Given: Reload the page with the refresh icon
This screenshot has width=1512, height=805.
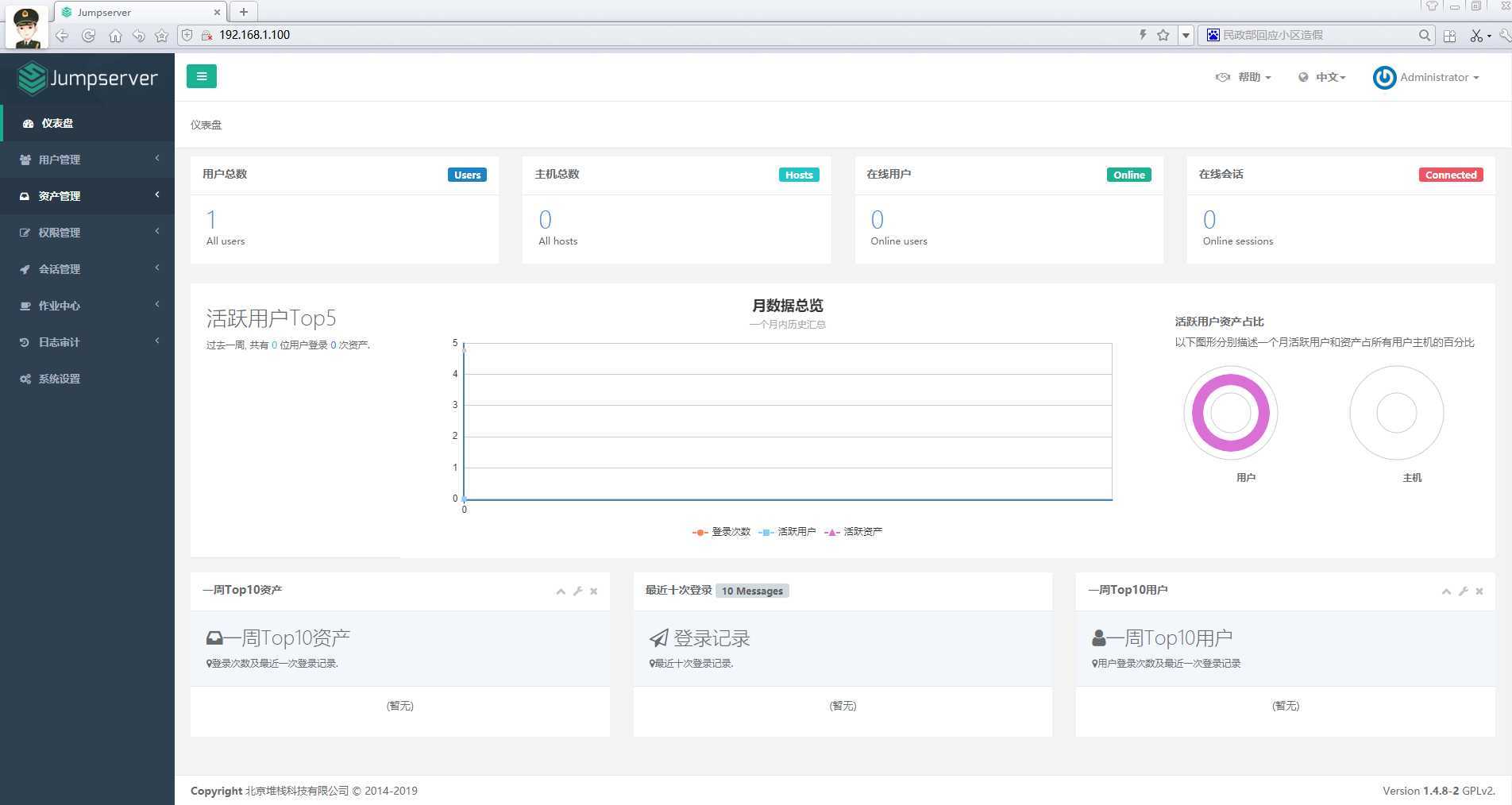Looking at the screenshot, I should pos(89,36).
